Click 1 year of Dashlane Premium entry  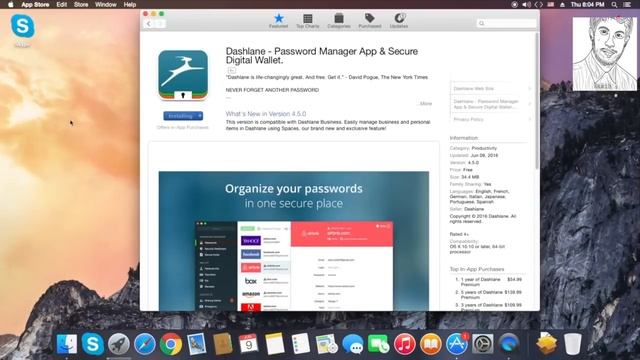[x=488, y=282]
